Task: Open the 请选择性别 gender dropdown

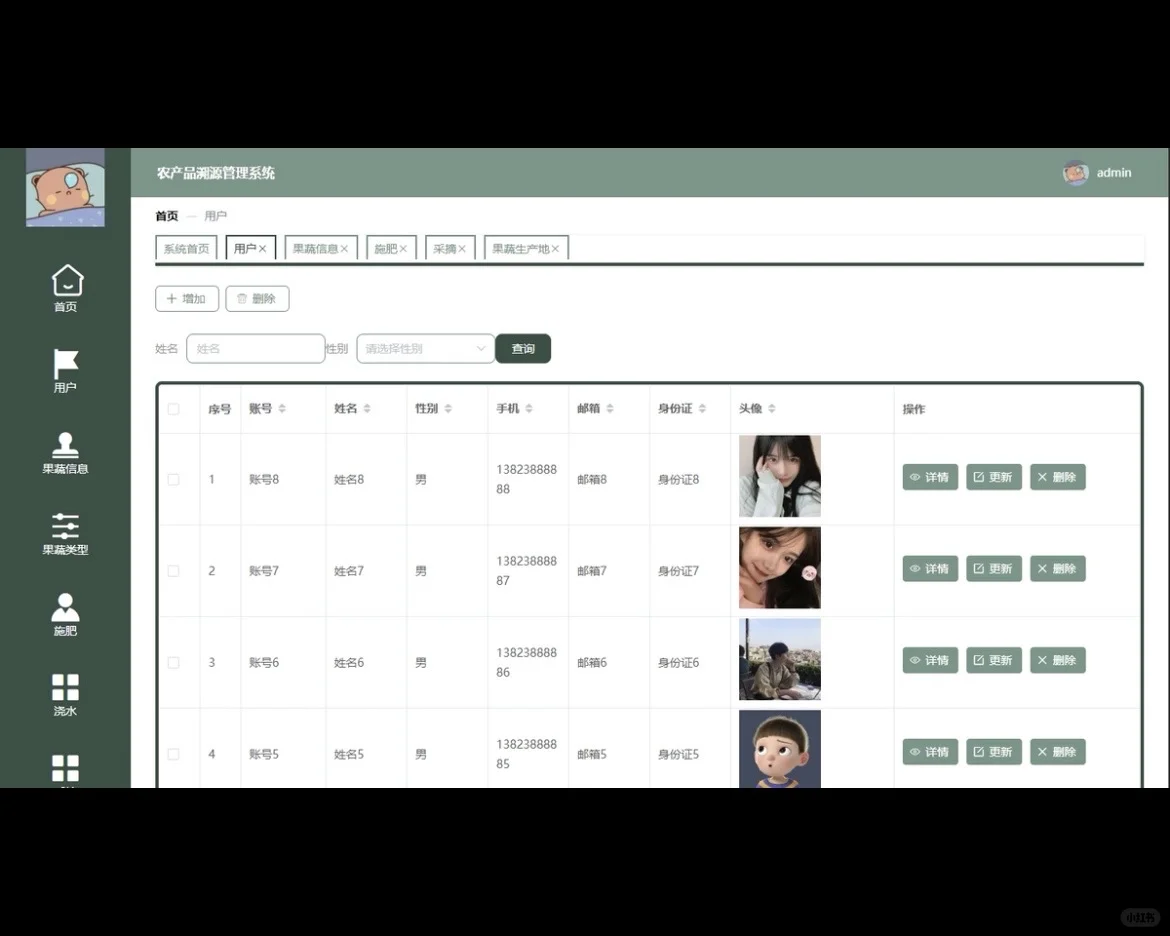Action: pyautogui.click(x=425, y=349)
